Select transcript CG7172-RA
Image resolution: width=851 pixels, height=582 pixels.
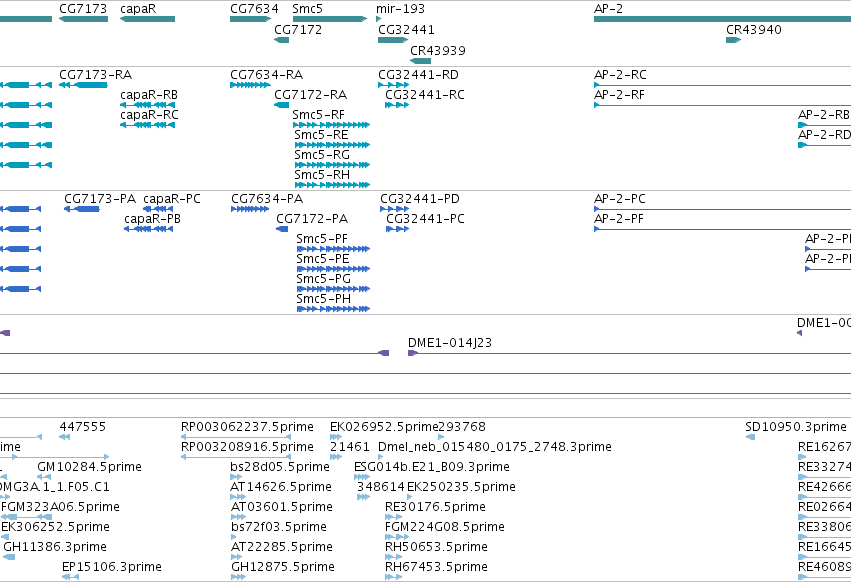310,95
